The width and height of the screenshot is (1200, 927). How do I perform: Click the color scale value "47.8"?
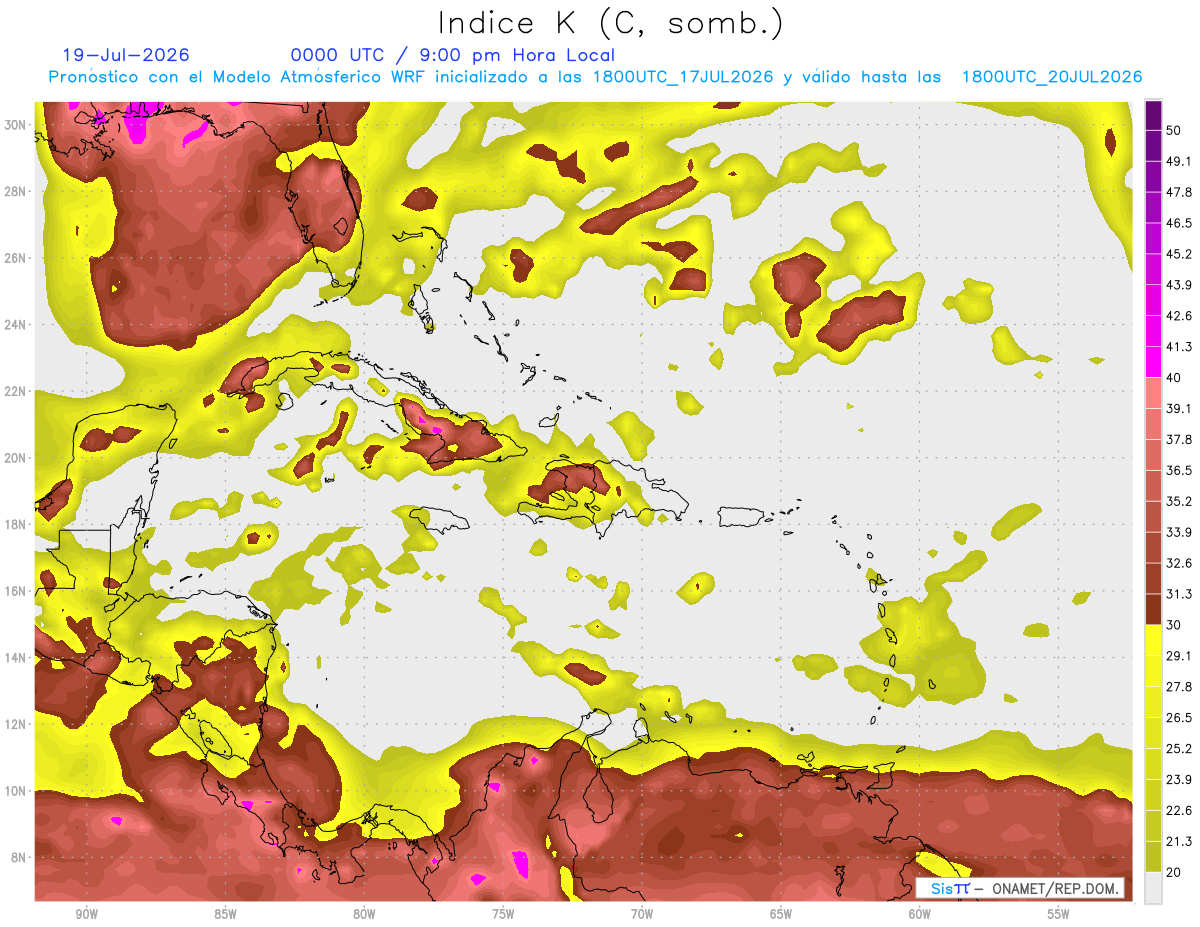click(x=1178, y=192)
